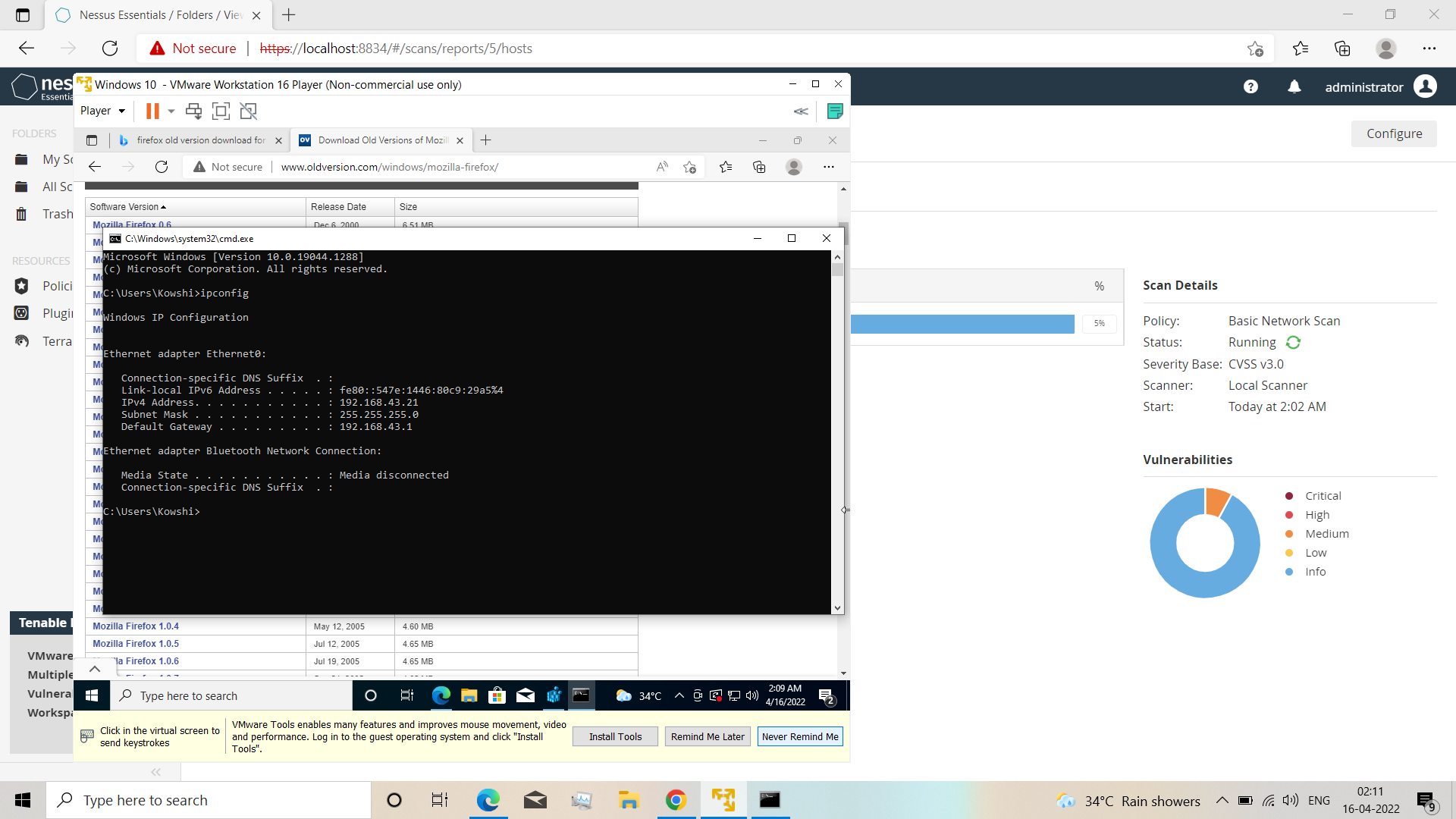Viewport: 1456px width, 819px height.
Task: Open the host Edge Collections icon
Action: pos(1342,49)
